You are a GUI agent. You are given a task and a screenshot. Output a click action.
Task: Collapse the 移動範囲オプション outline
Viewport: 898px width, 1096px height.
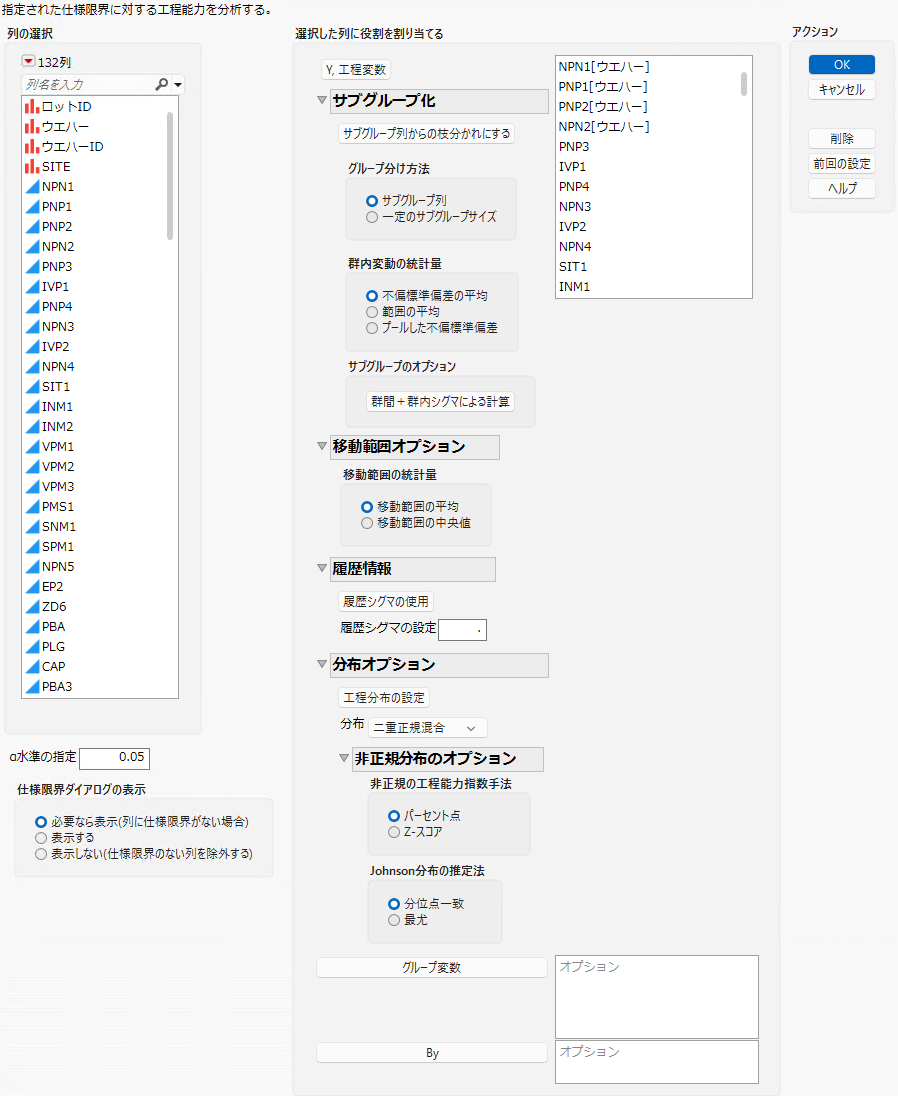tap(322, 446)
